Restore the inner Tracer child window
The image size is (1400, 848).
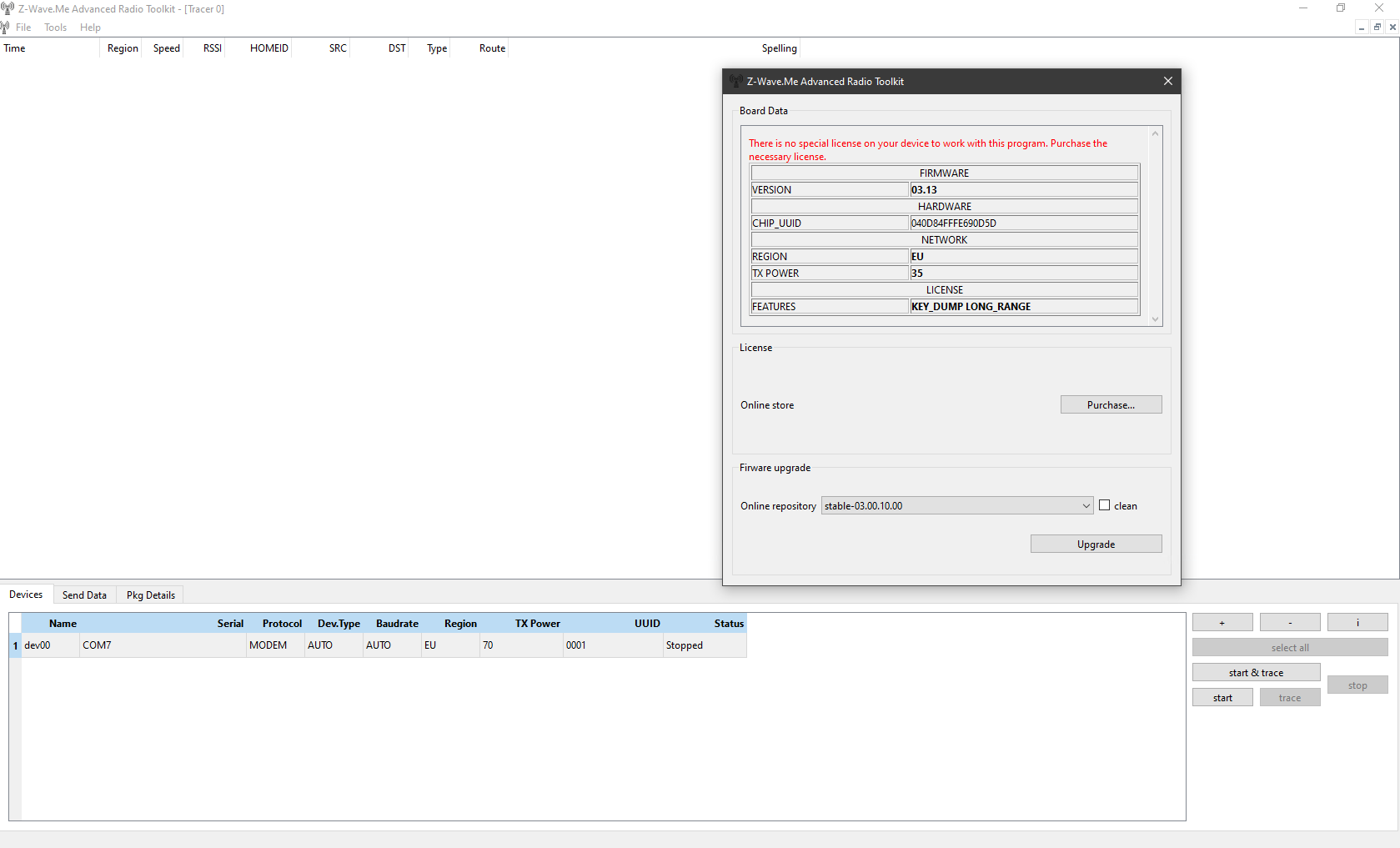point(1377,28)
